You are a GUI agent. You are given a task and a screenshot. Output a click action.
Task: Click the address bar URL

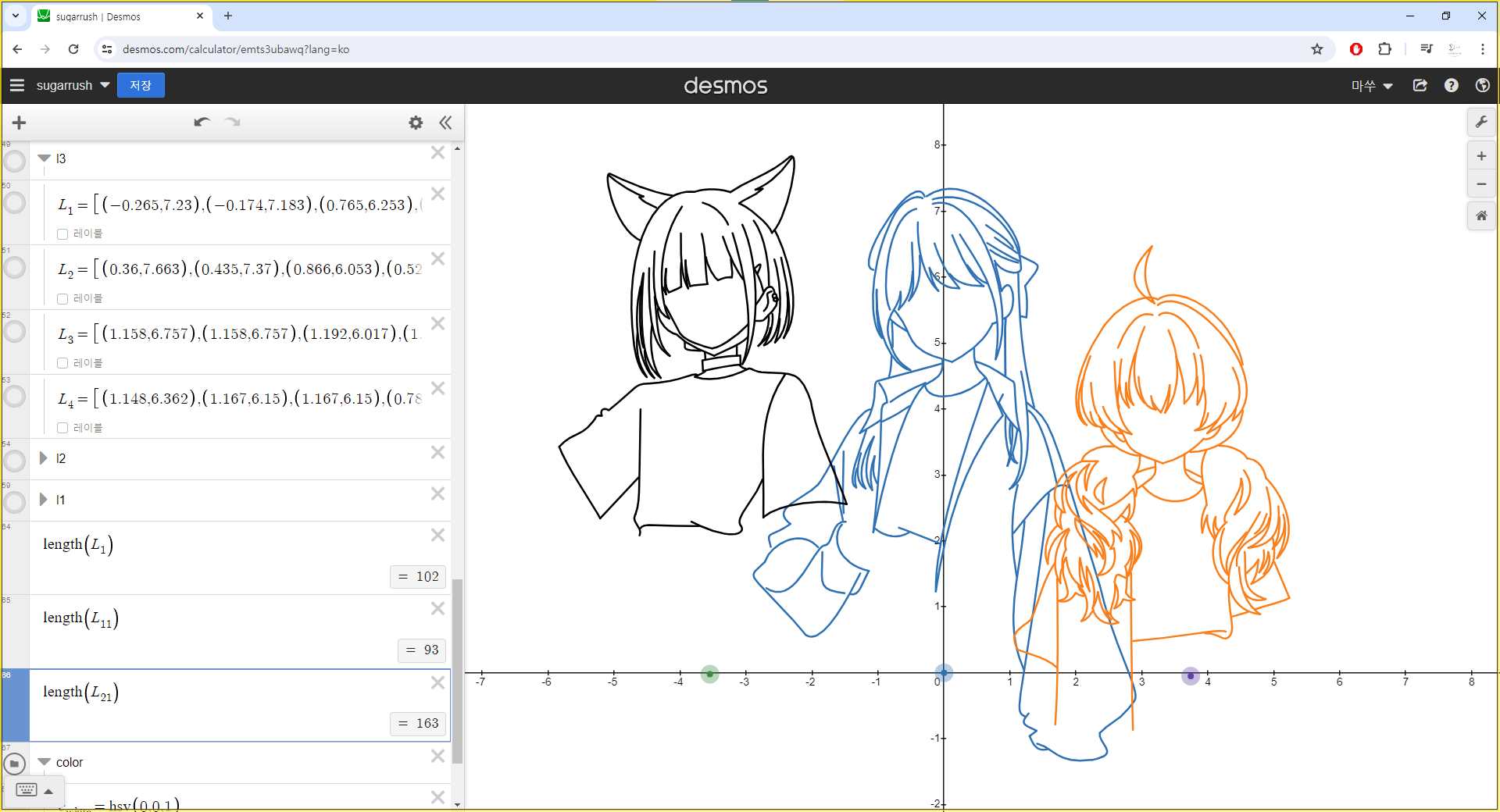pyautogui.click(x=236, y=49)
